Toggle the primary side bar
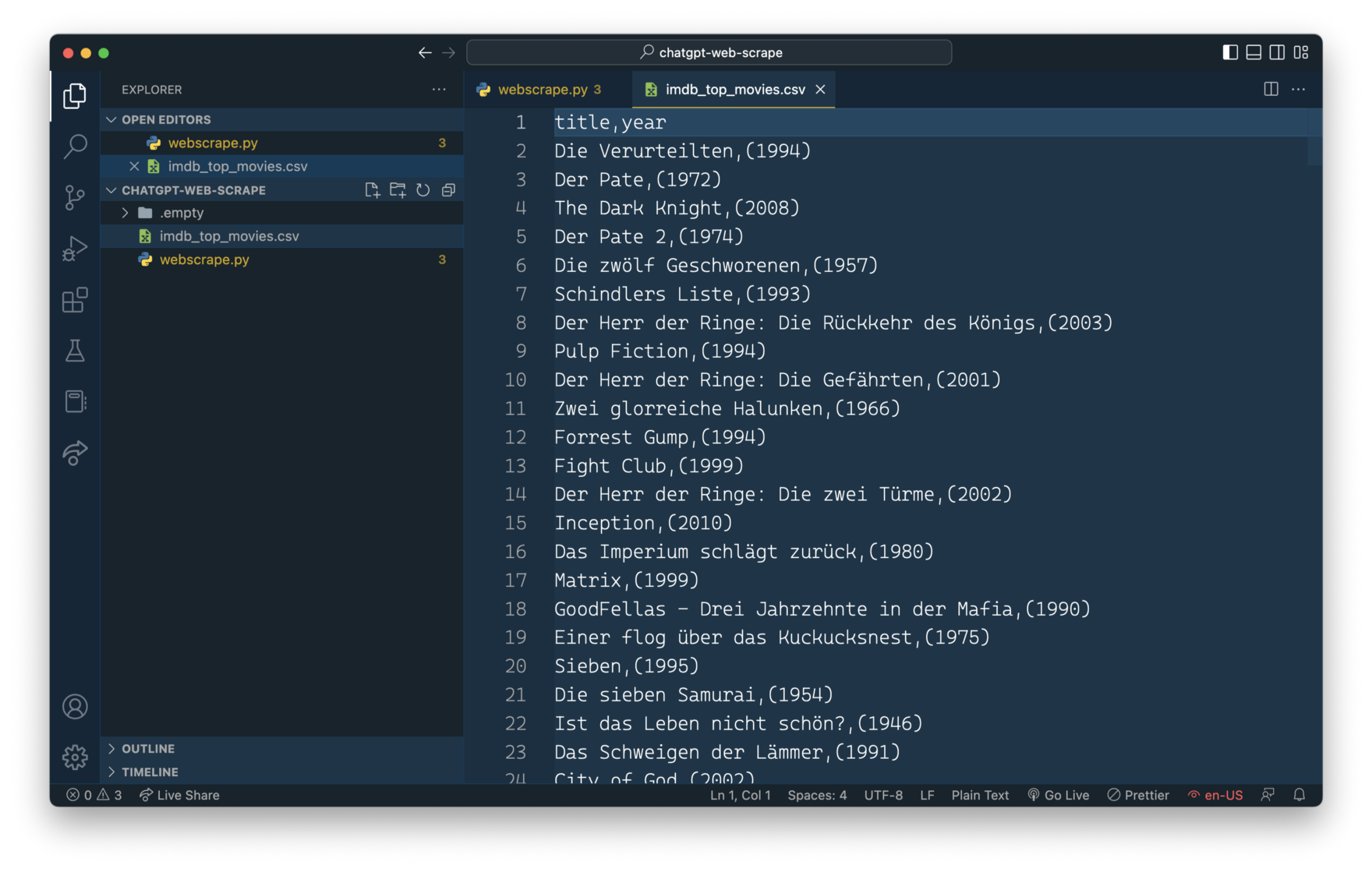Image resolution: width=1372 pixels, height=872 pixels. click(1230, 52)
